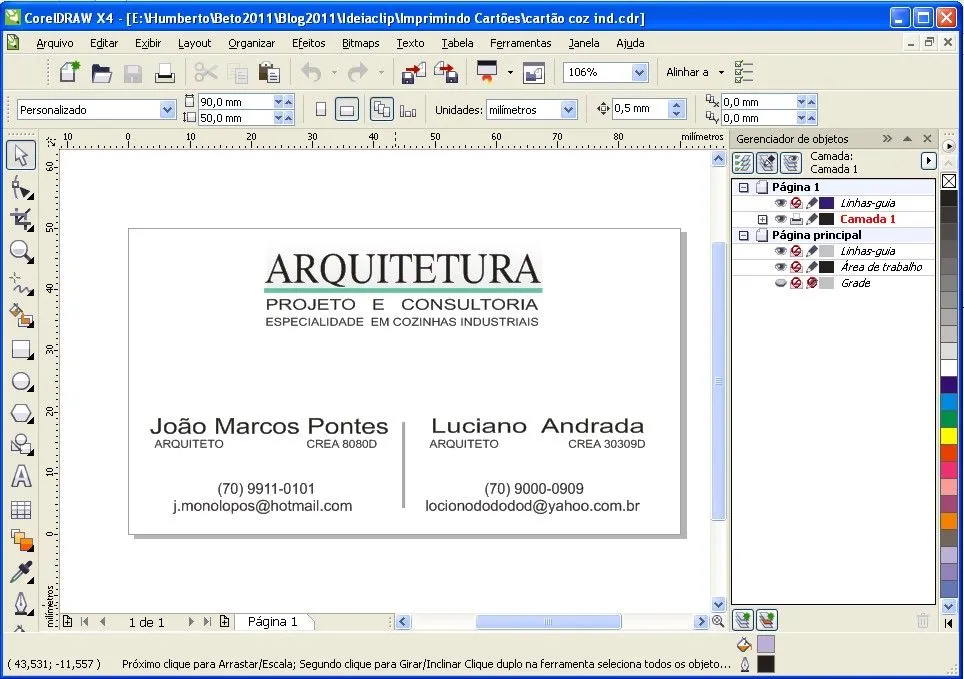The image size is (964, 679).
Task: Open the Alinhar a dropdown
Action: point(721,73)
